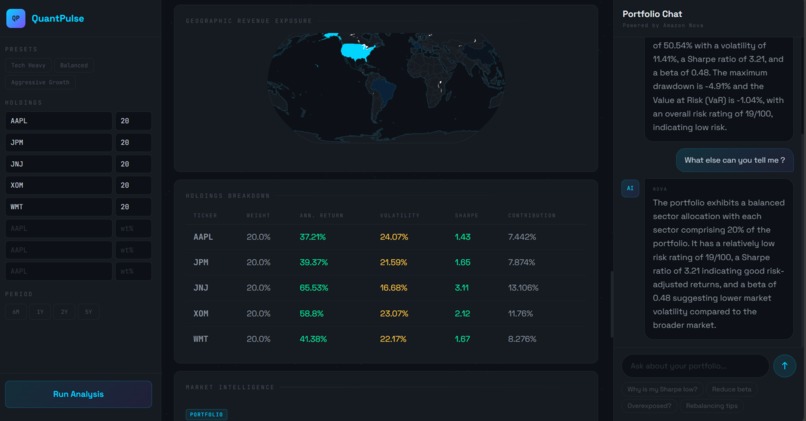This screenshot has height=421, width=806.
Task: Click the 8.276% contribution value
Action: point(522,339)
